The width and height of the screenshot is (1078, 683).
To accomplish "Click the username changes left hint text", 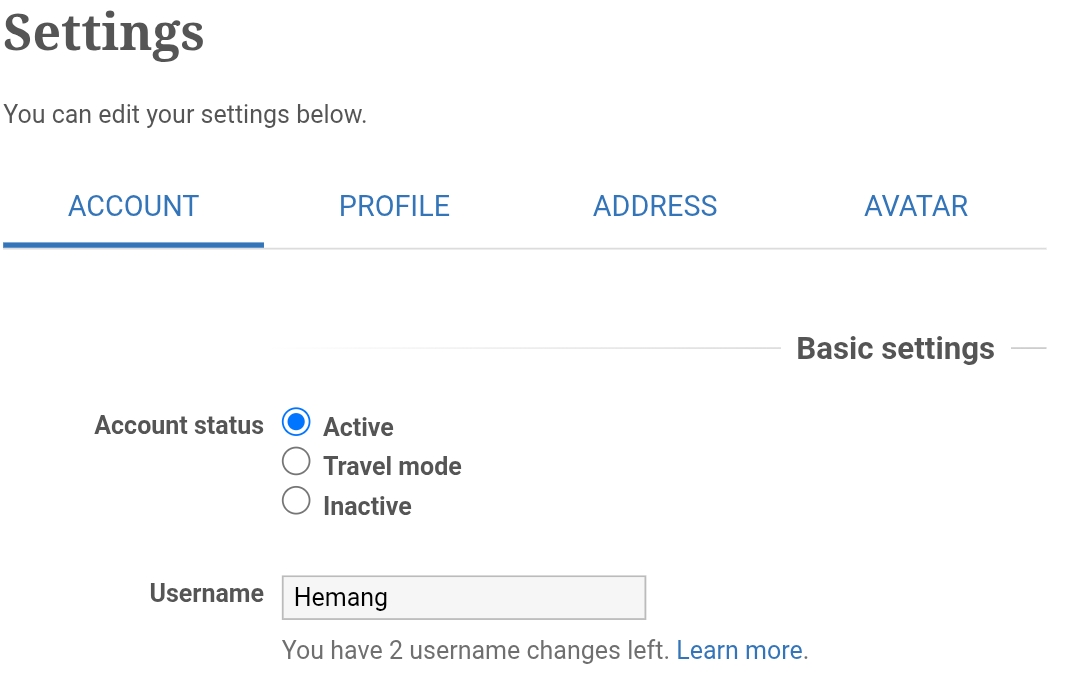I will click(475, 651).
